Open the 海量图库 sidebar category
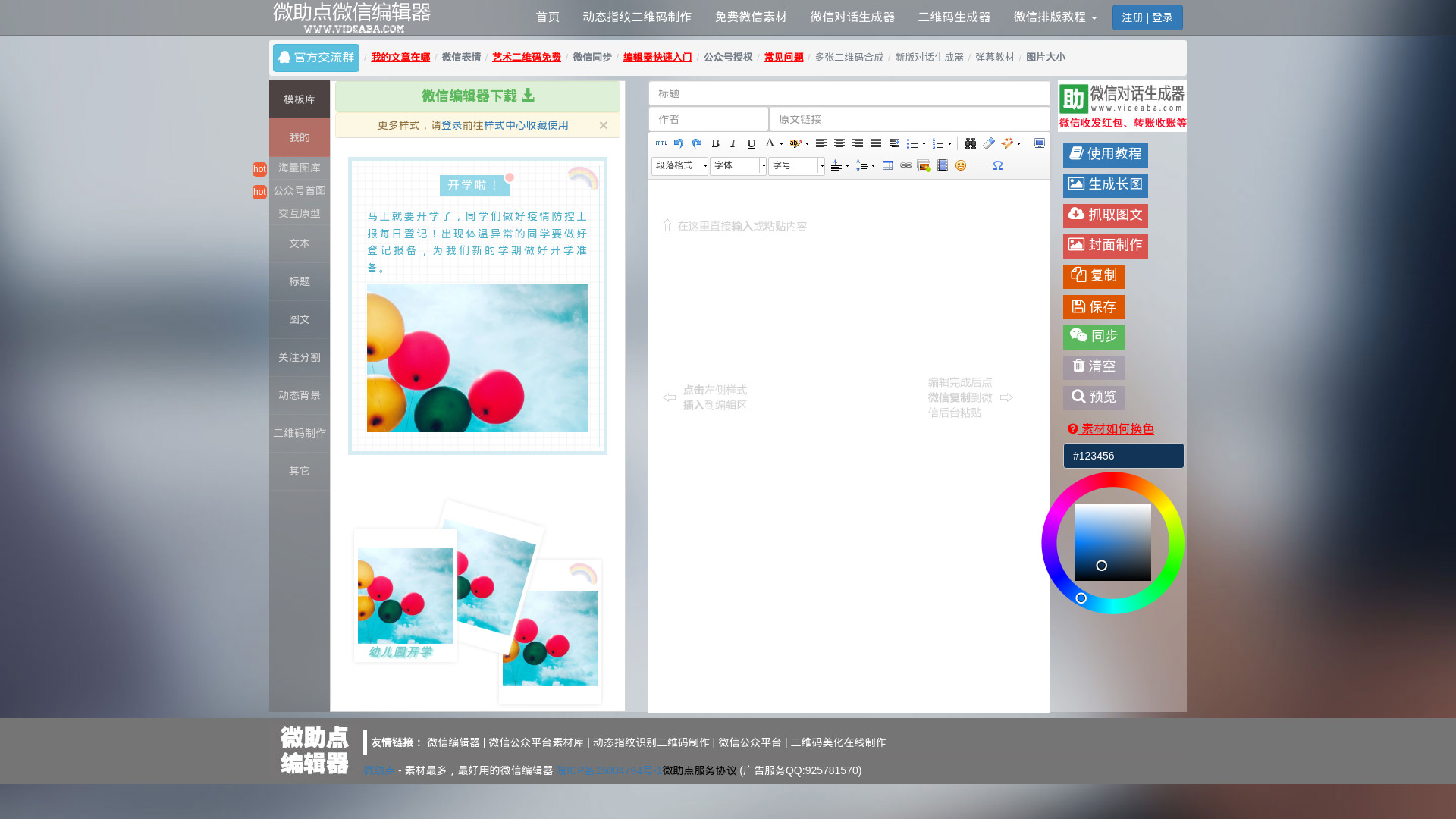1456x819 pixels. click(x=300, y=168)
